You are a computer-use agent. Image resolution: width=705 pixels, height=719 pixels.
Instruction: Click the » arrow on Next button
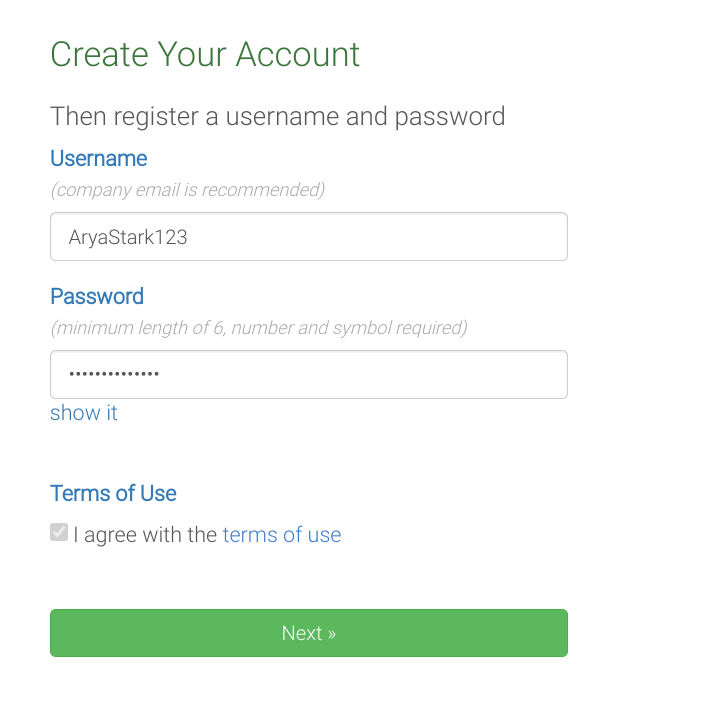coord(331,634)
